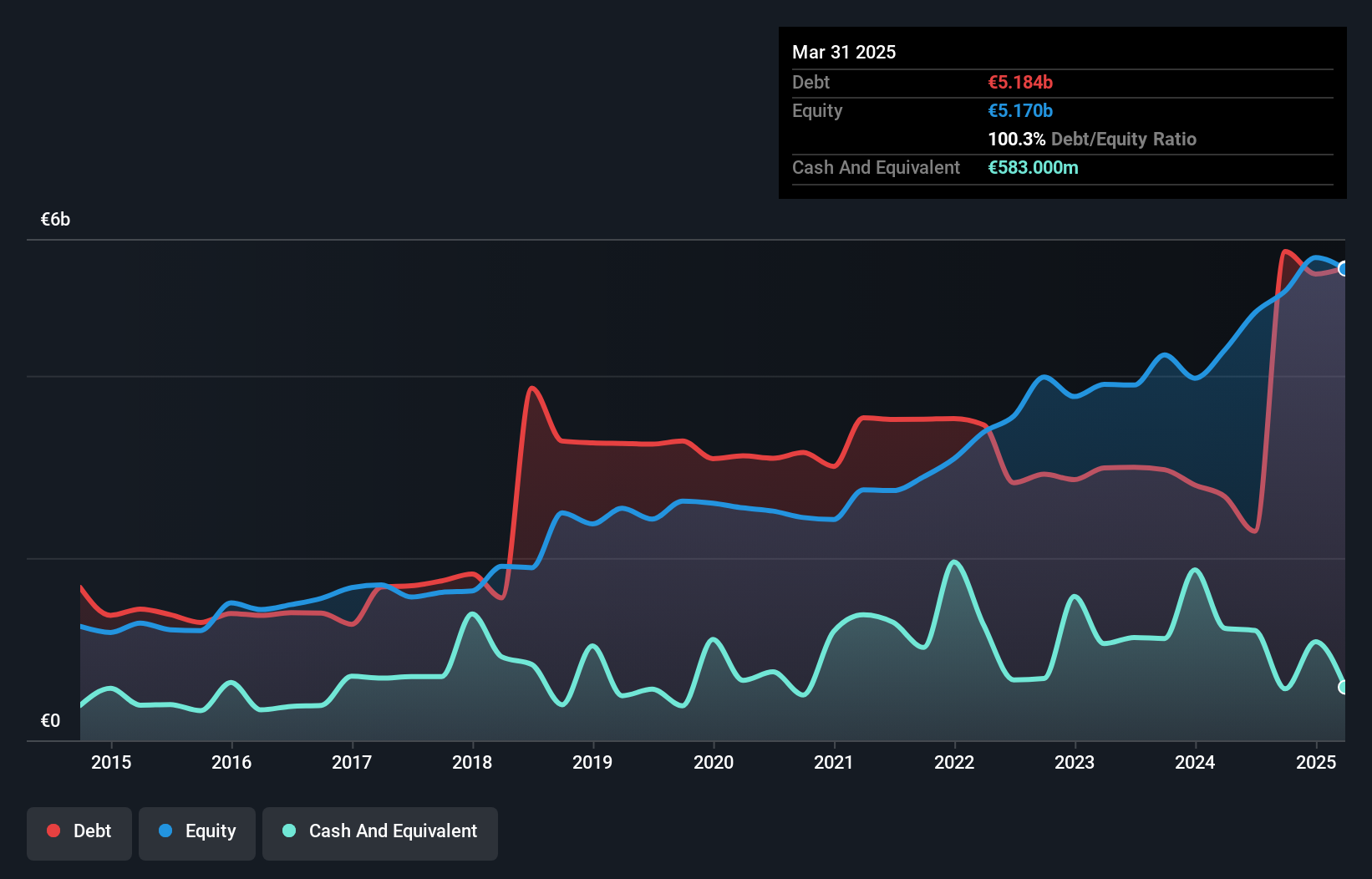The width and height of the screenshot is (1372, 879).
Task: Click the €5.170b equity value in tooltip
Action: click(x=1020, y=110)
